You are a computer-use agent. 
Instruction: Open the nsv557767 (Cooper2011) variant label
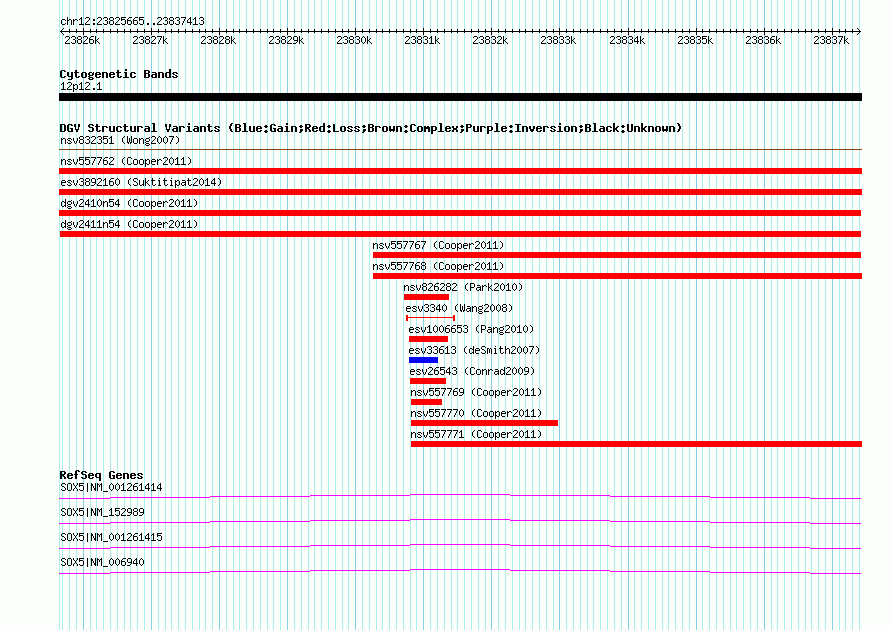click(x=438, y=245)
